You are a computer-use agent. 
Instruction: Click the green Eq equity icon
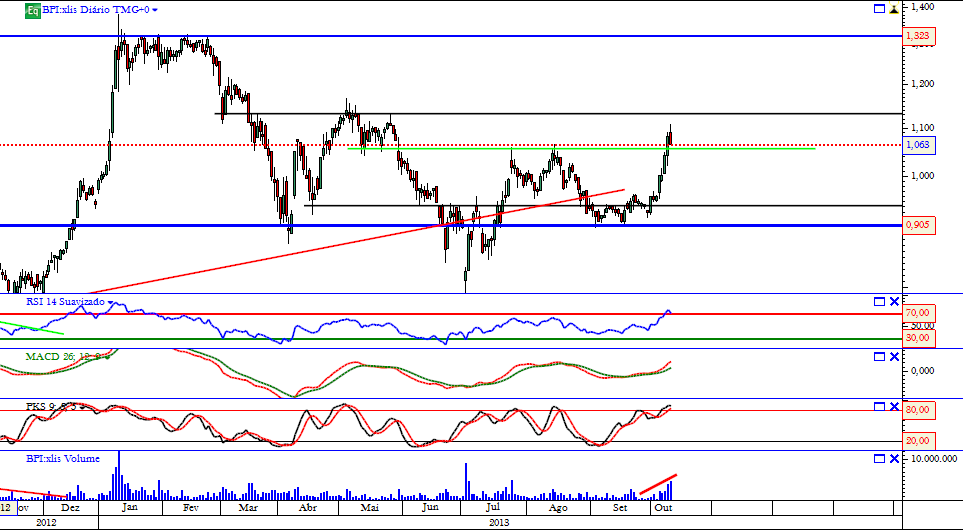(x=33, y=10)
